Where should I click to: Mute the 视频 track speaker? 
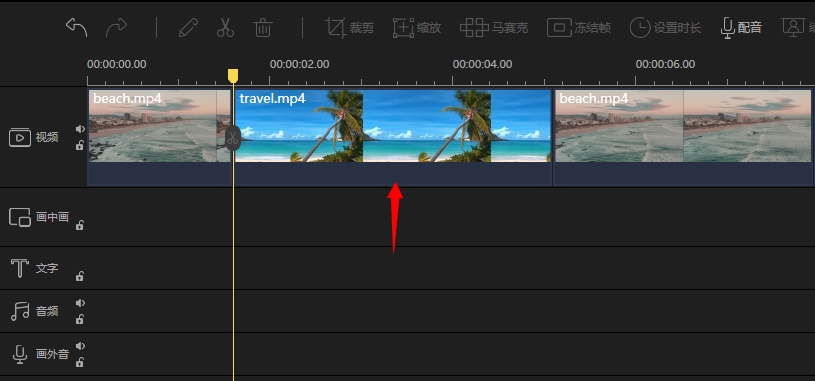coord(80,128)
